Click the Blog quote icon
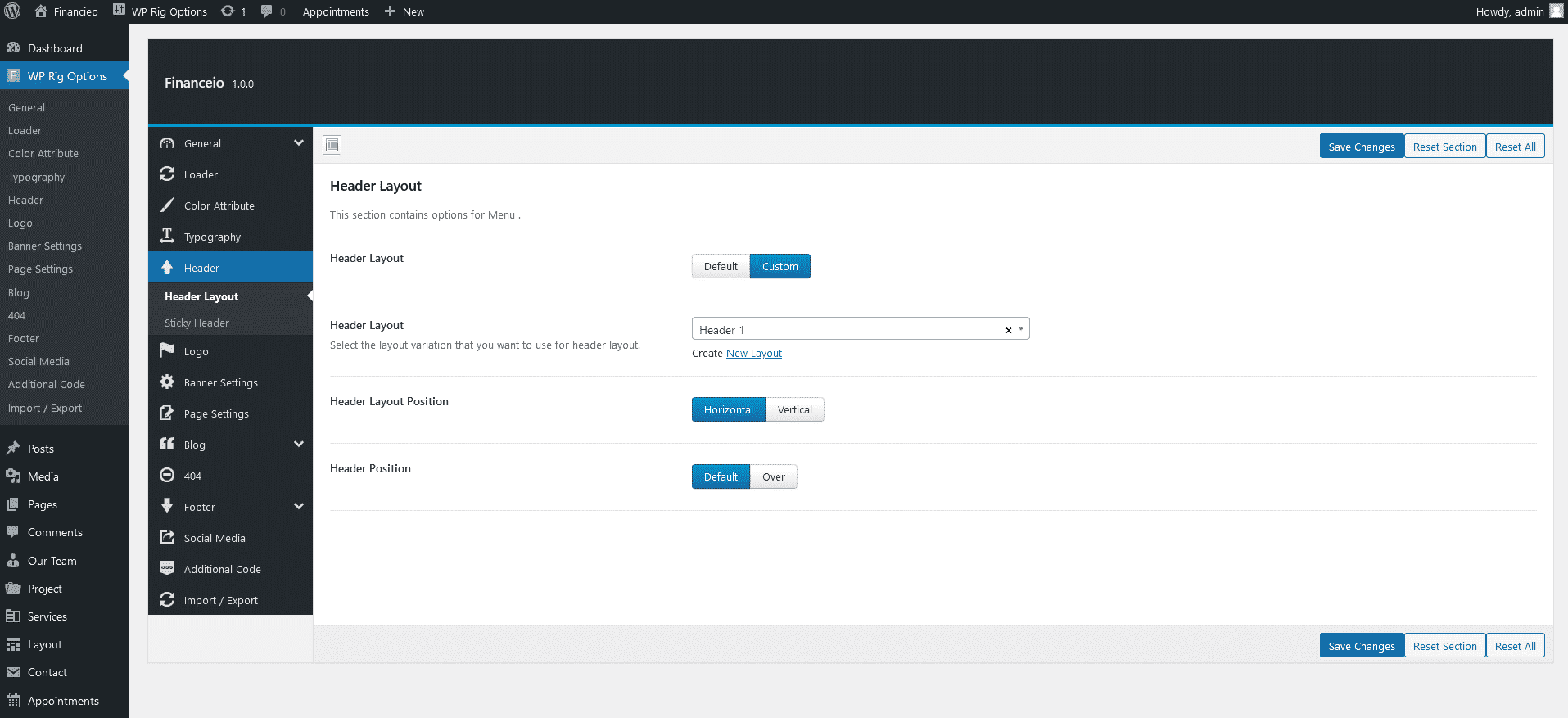Viewport: 1568px width, 718px height. click(167, 445)
